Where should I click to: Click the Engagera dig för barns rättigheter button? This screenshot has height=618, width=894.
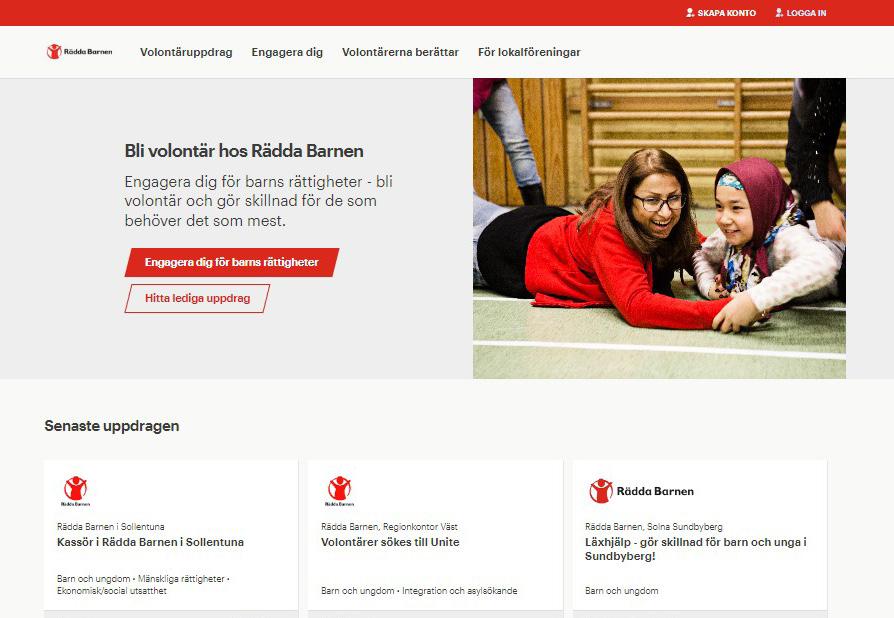pyautogui.click(x=232, y=262)
